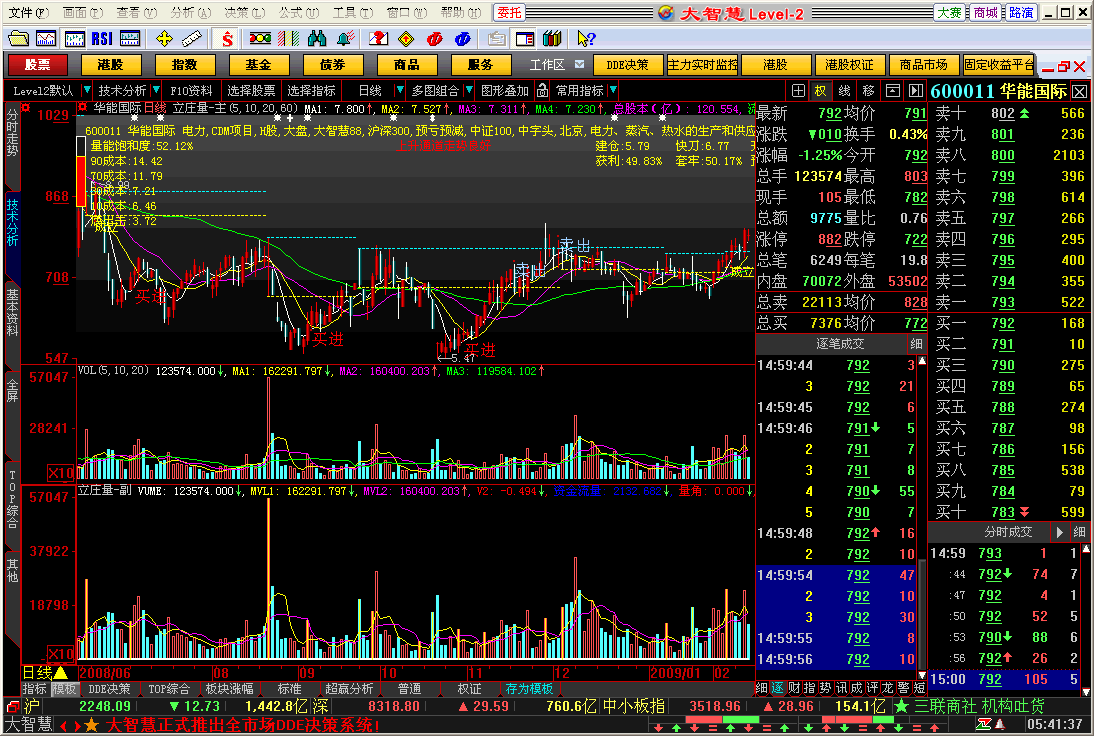
Task: Click the 存为模板 save template link
Action: pos(529,689)
